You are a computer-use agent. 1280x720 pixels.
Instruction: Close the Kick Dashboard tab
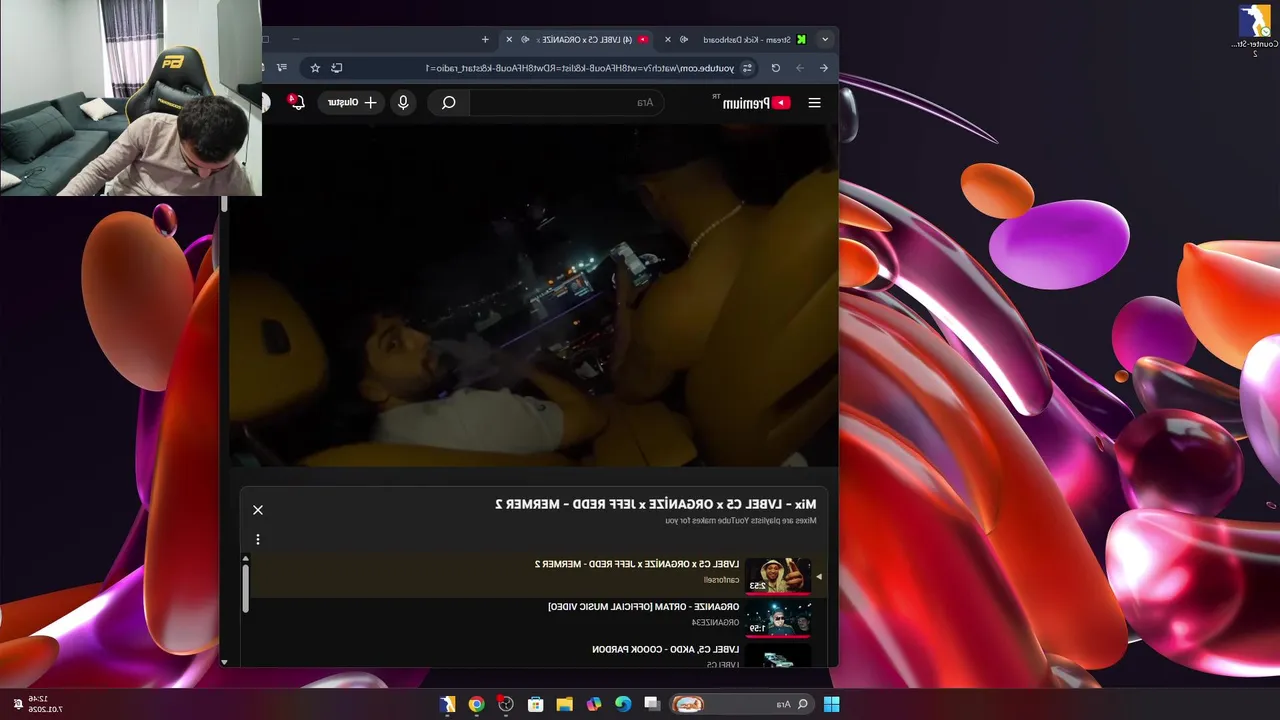[669, 40]
